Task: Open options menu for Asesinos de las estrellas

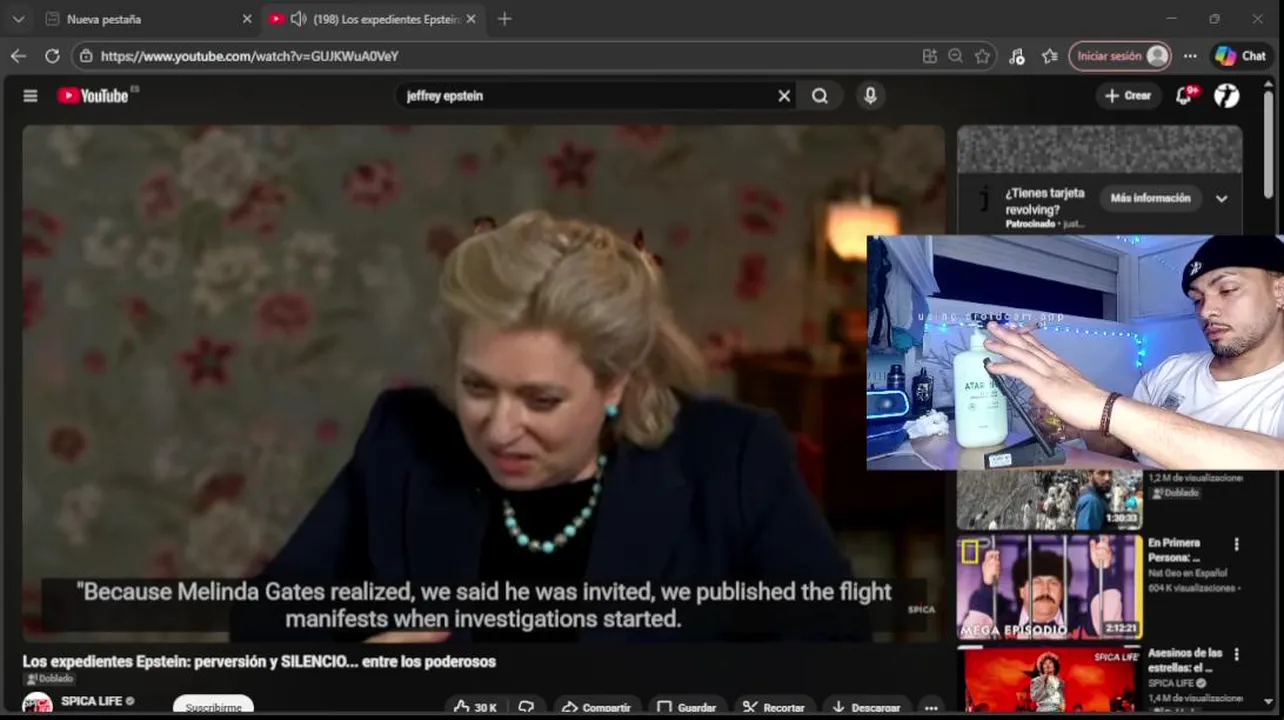Action: click(1236, 655)
